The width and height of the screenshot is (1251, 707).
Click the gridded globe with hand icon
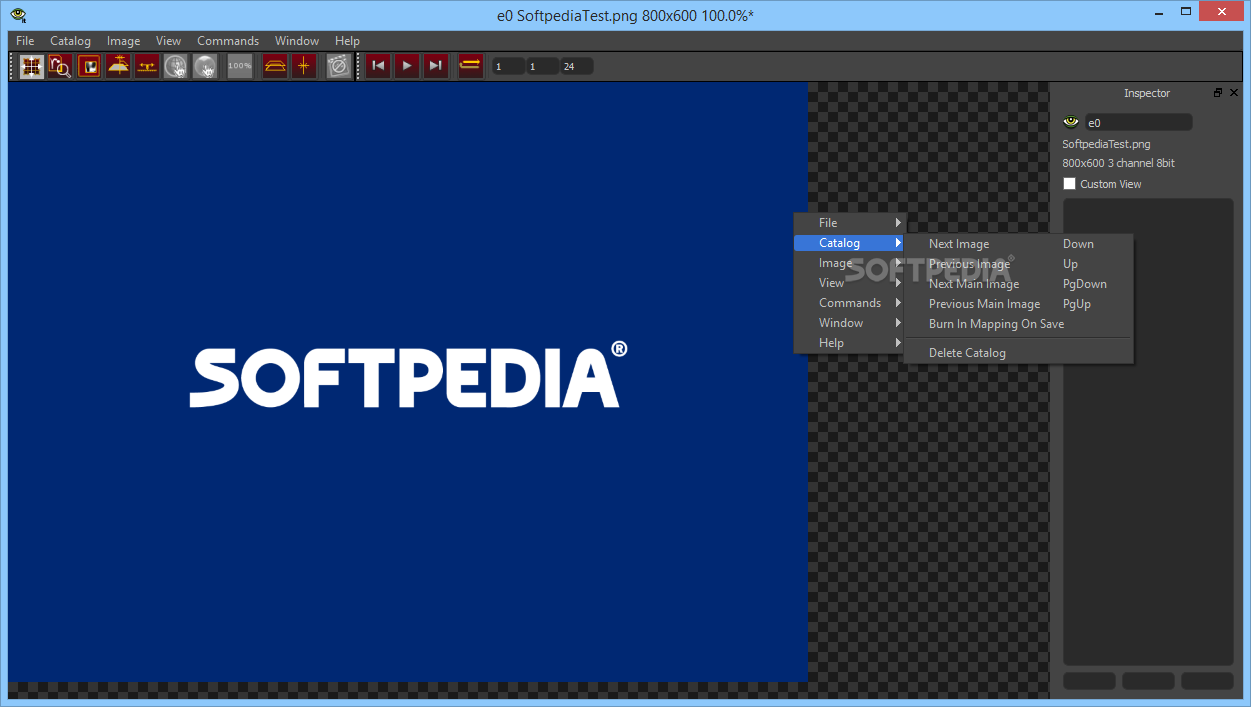(x=176, y=66)
